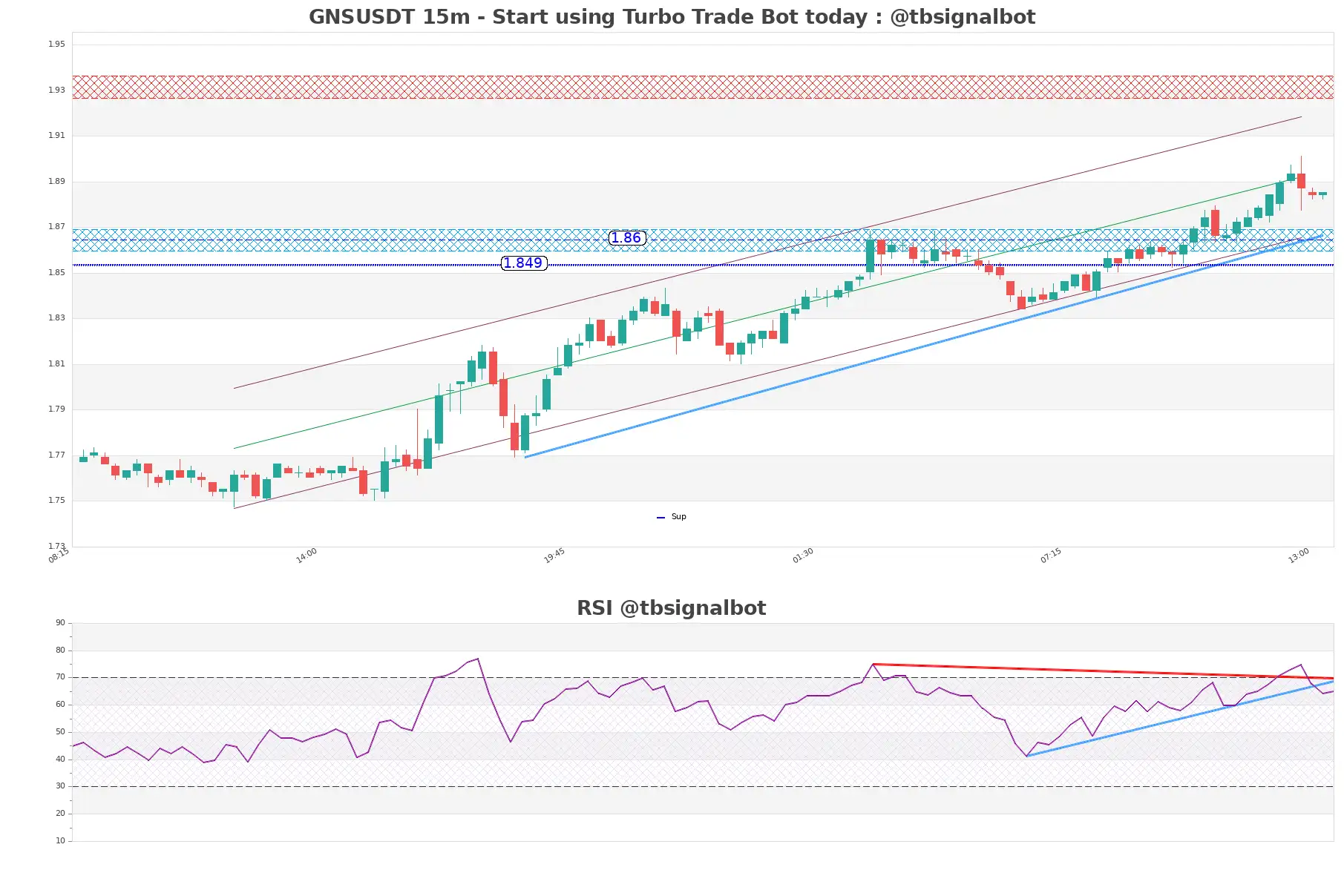1344x896 pixels.
Task: Click the RSI @tbsignalbot title
Action: coord(672,608)
